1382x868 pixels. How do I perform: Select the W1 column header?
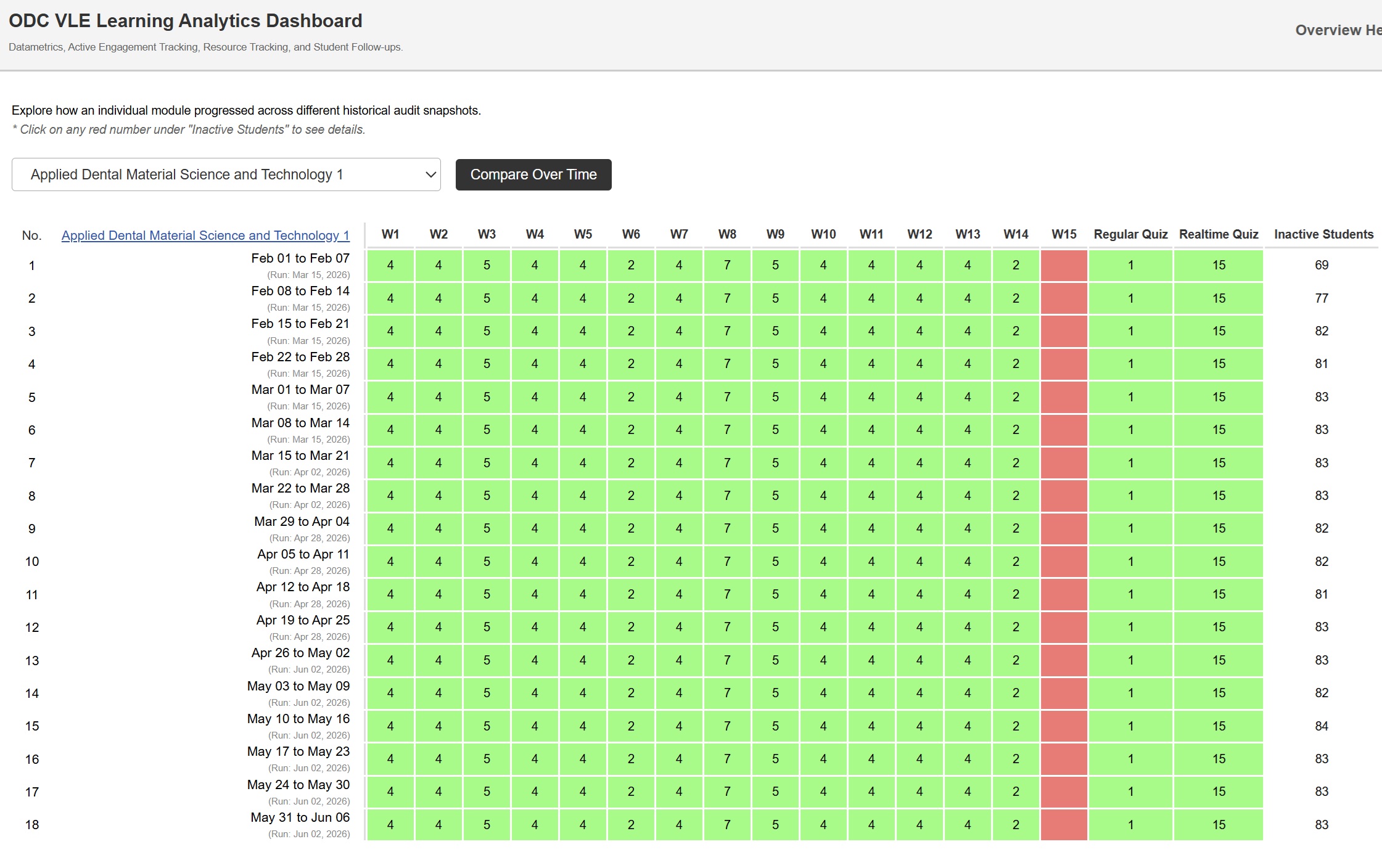click(390, 234)
